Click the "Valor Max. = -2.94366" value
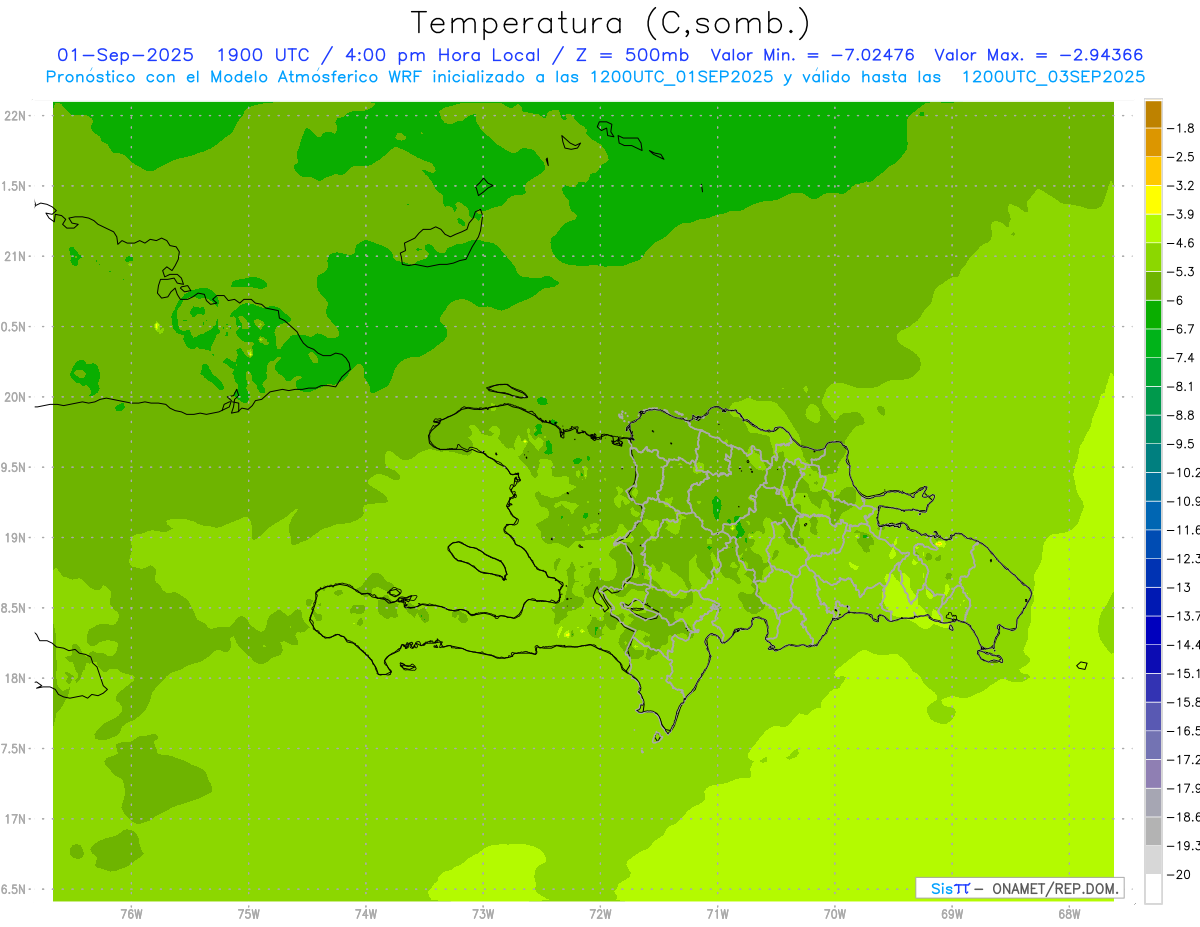1200x927 pixels. pos(1038,55)
